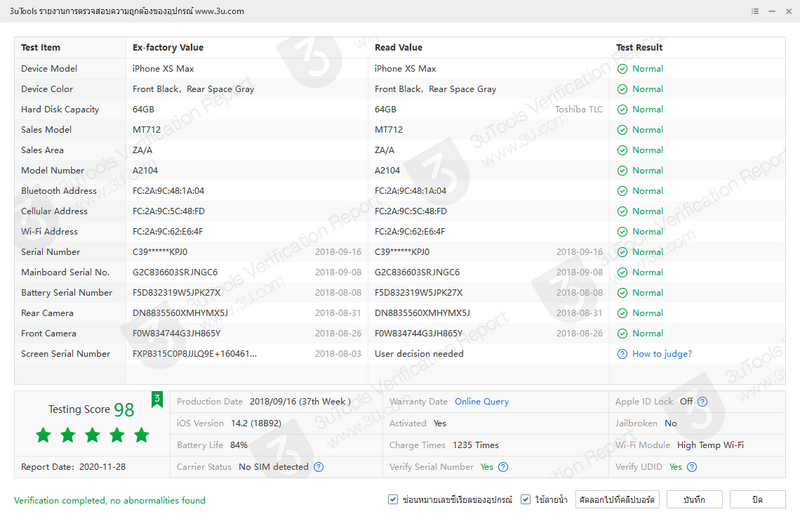Click help icon beside Apple ID Lock Off

(x=703, y=402)
